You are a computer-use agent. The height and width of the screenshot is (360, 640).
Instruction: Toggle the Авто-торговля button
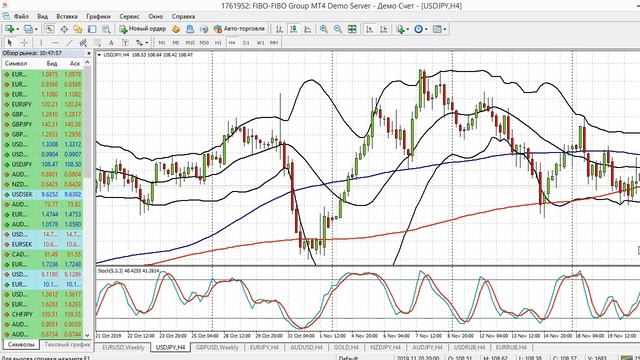coord(239,29)
